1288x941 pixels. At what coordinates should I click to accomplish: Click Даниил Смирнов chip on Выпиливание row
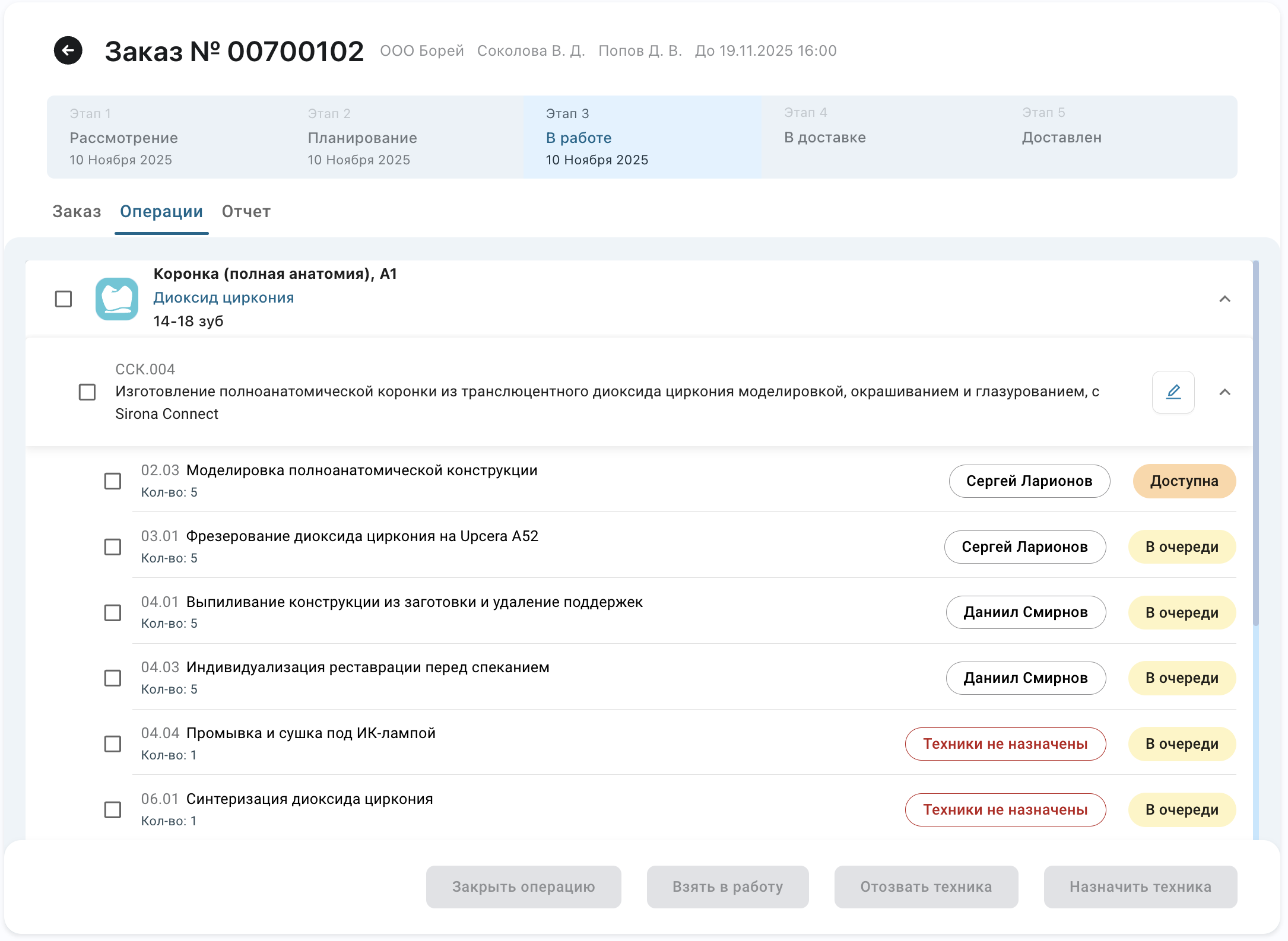click(x=1025, y=612)
